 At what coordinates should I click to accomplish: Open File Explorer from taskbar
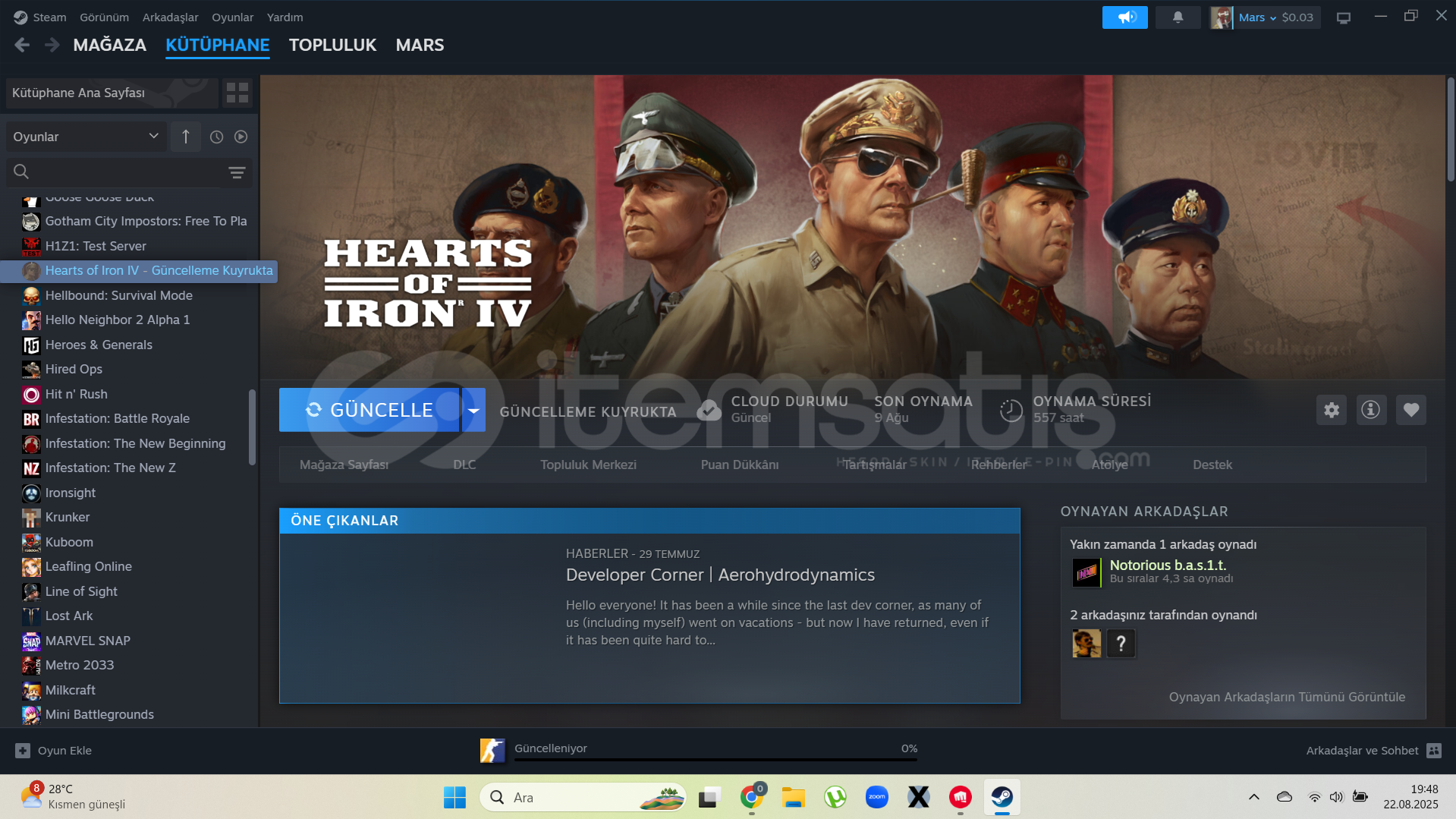click(794, 797)
